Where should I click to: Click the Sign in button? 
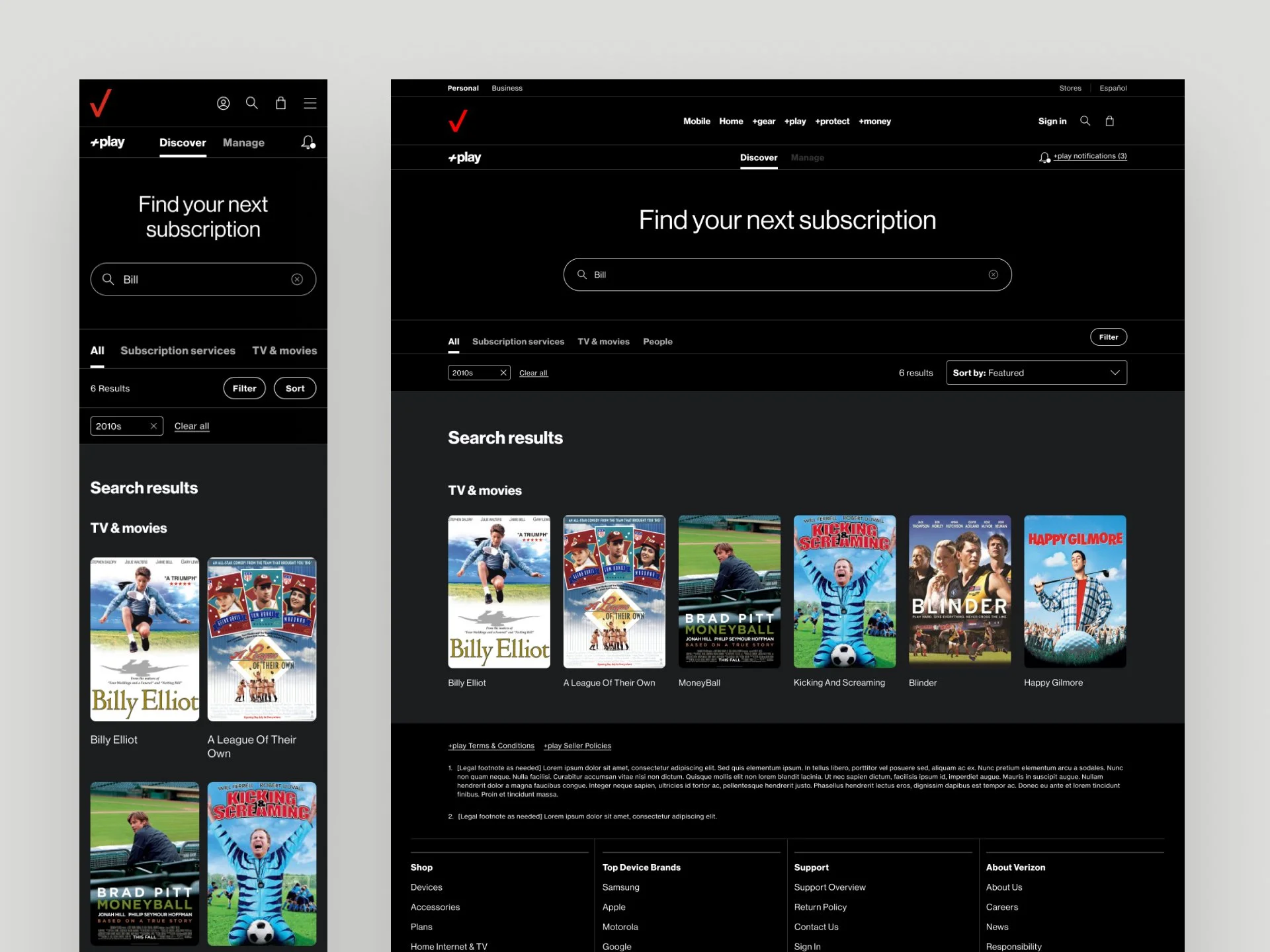click(x=1052, y=121)
